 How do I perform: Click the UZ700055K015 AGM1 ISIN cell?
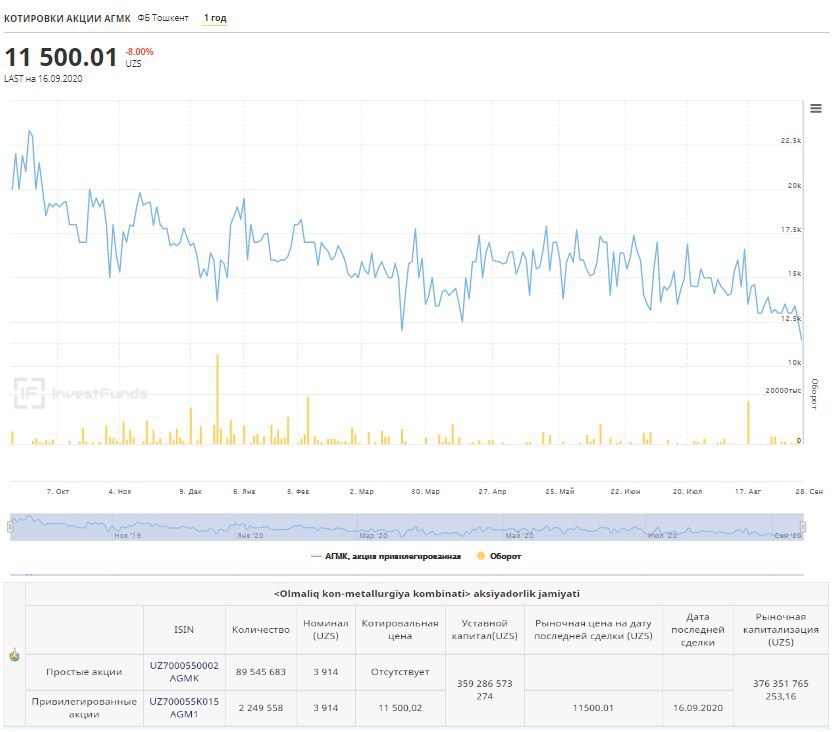[184, 708]
